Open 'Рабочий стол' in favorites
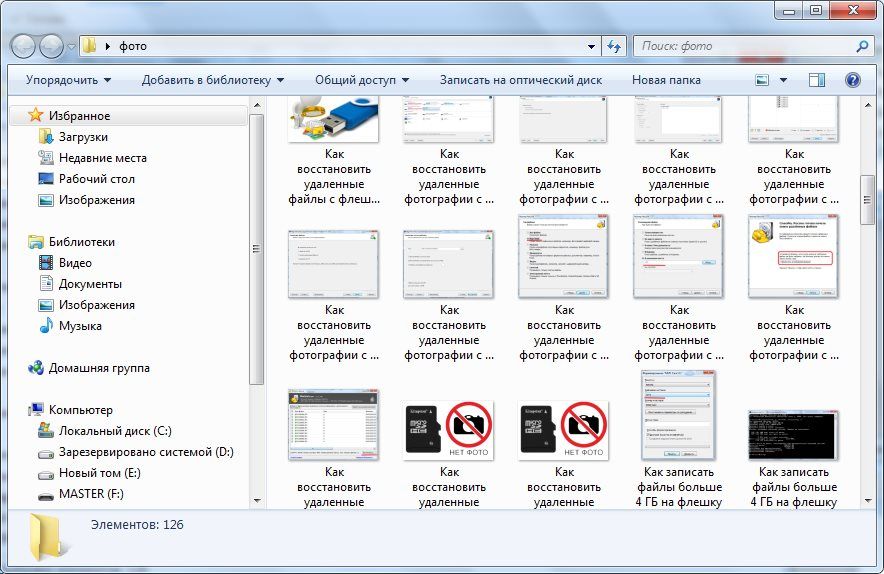Screen dimensions: 884x574 pyautogui.click(x=96, y=179)
